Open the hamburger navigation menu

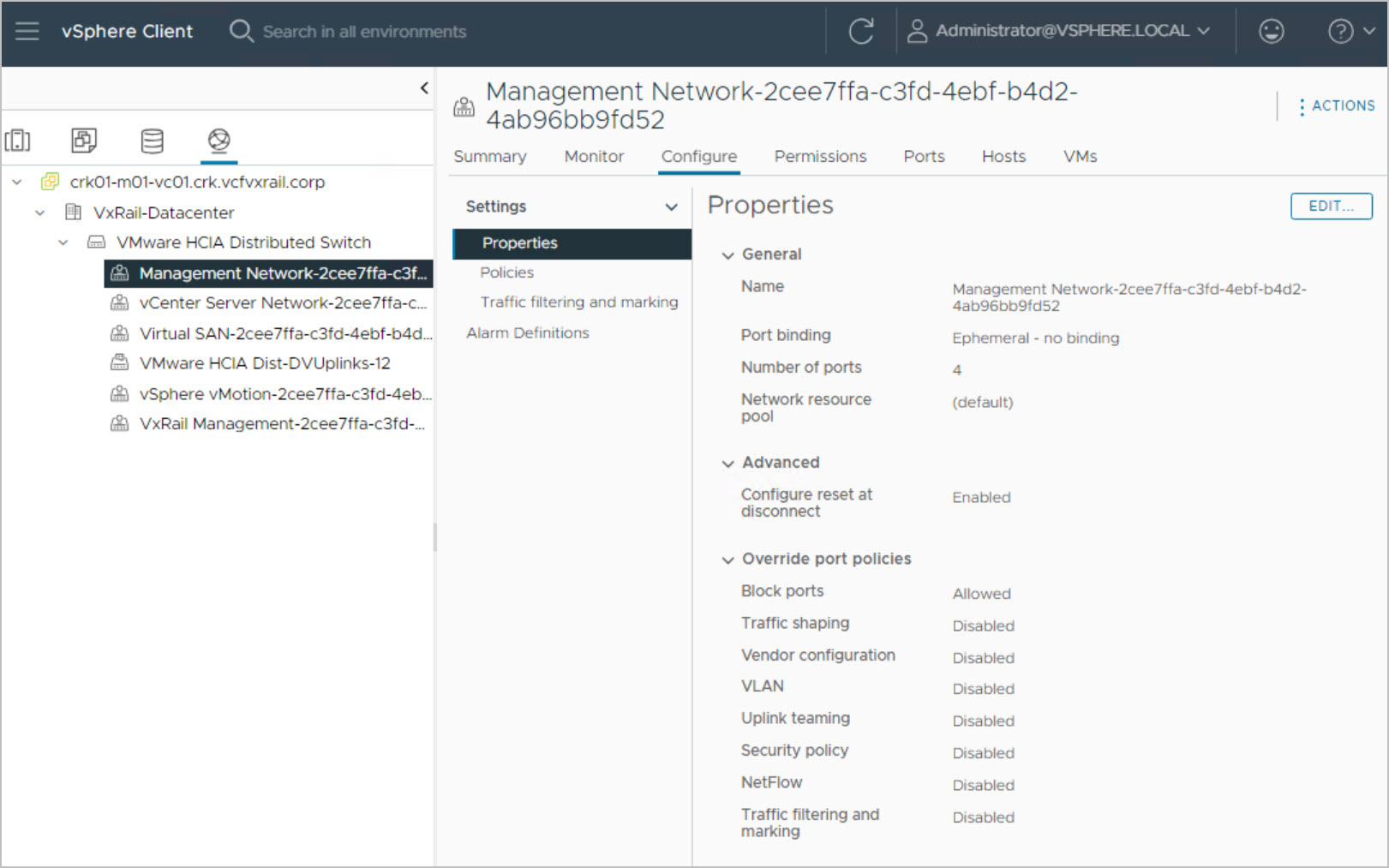[x=27, y=32]
